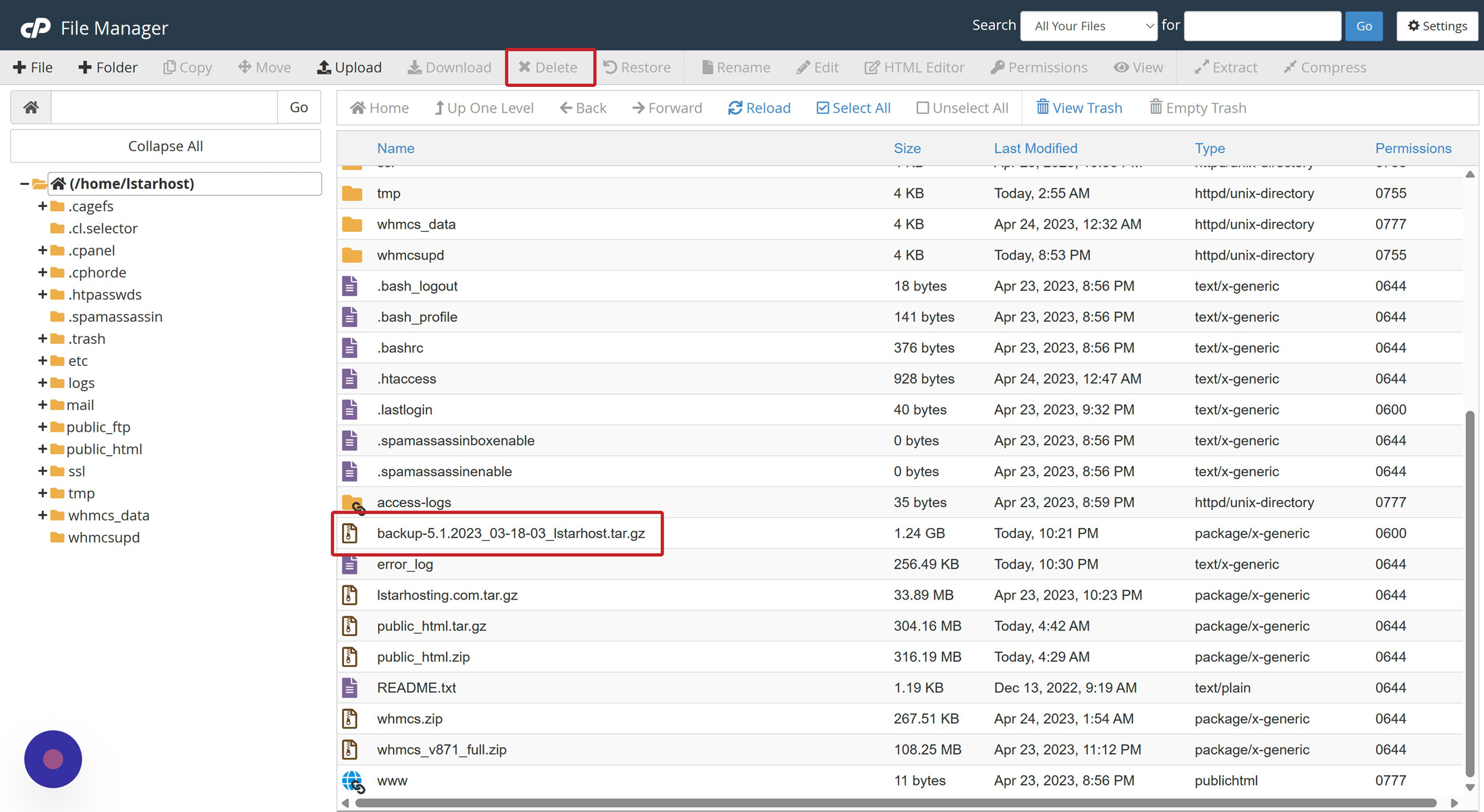Collapse the /home/lstarhost root tree node
This screenshot has height=812, width=1484.
coord(24,183)
